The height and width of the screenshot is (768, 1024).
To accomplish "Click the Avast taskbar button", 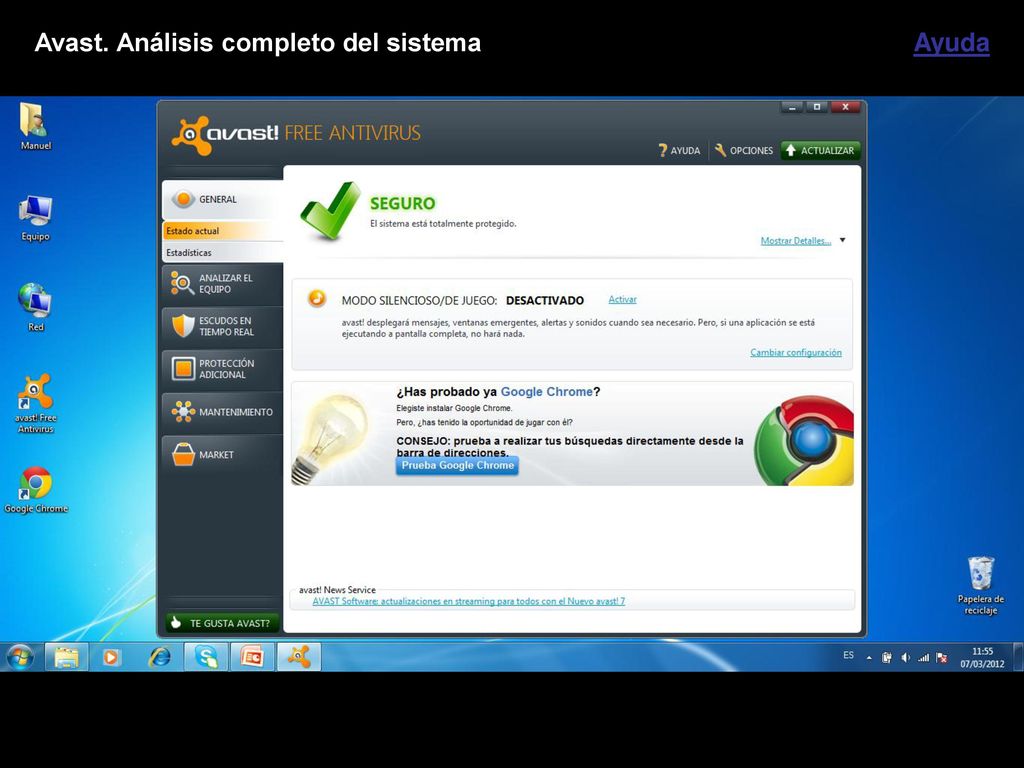I will click(299, 656).
